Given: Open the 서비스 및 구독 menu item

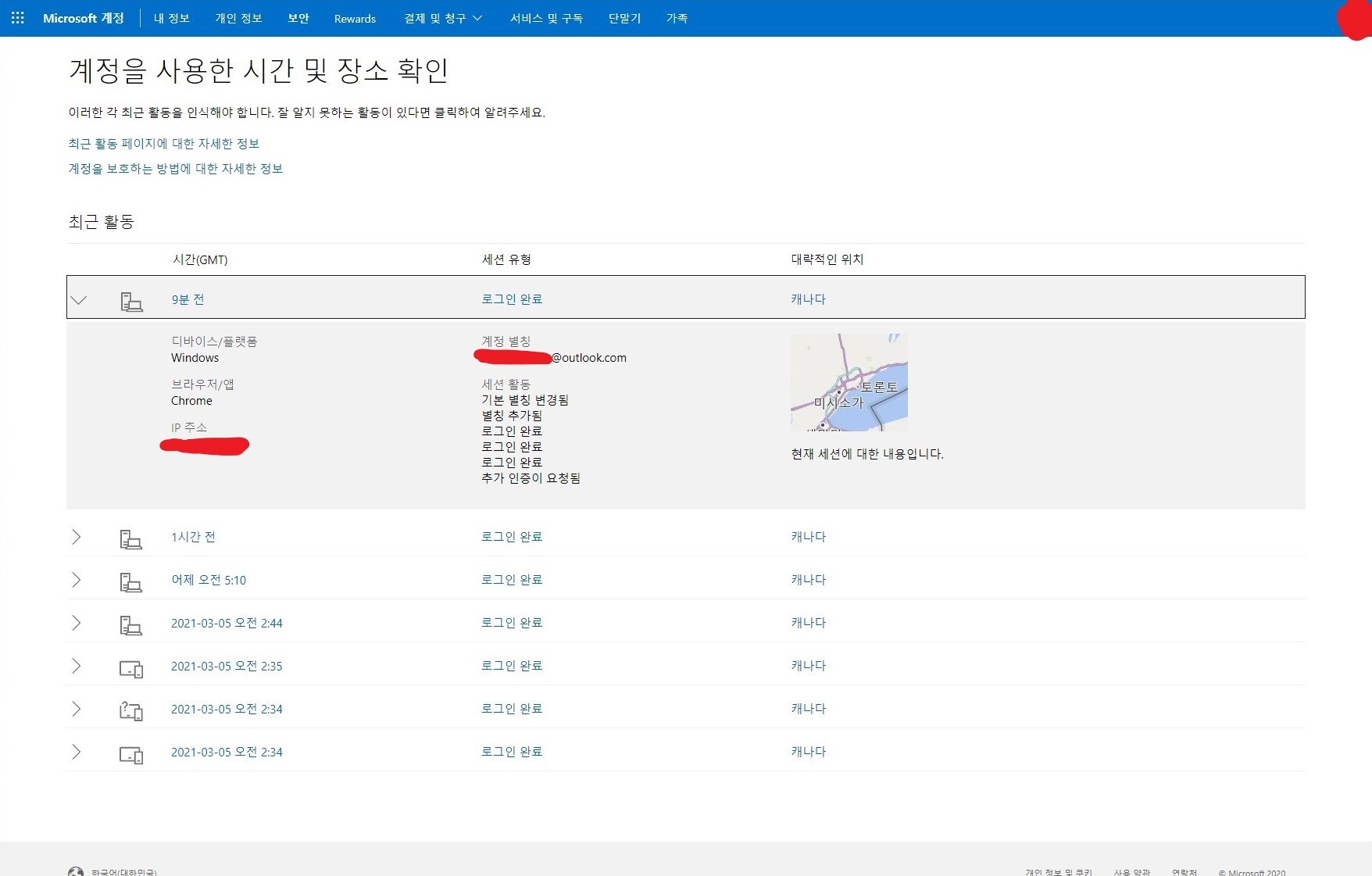Looking at the screenshot, I should point(546,18).
